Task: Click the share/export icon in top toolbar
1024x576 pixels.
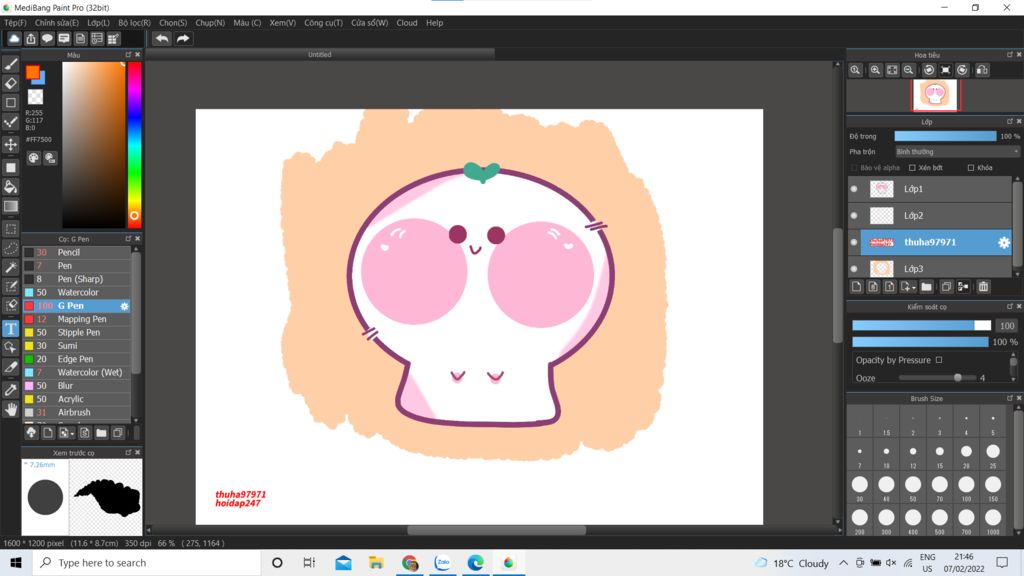Action: [x=31, y=39]
